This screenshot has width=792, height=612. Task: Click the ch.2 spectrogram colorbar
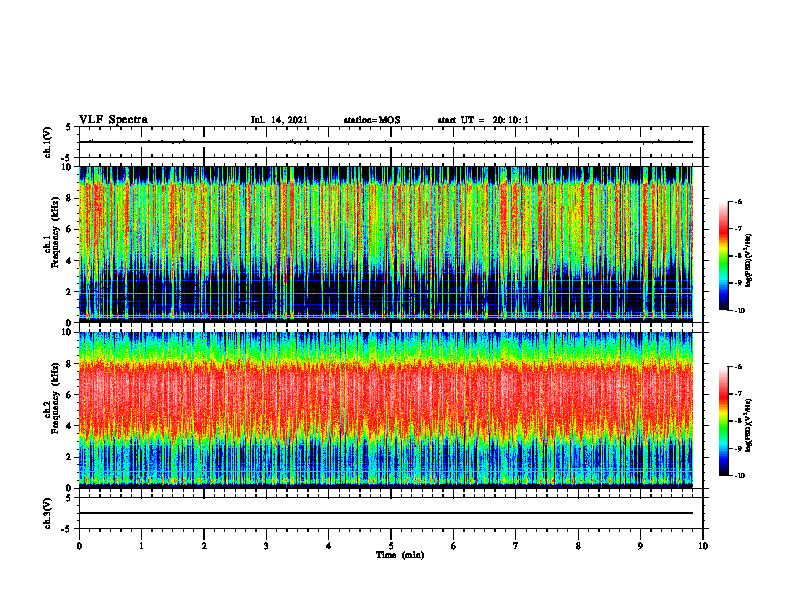(724, 421)
